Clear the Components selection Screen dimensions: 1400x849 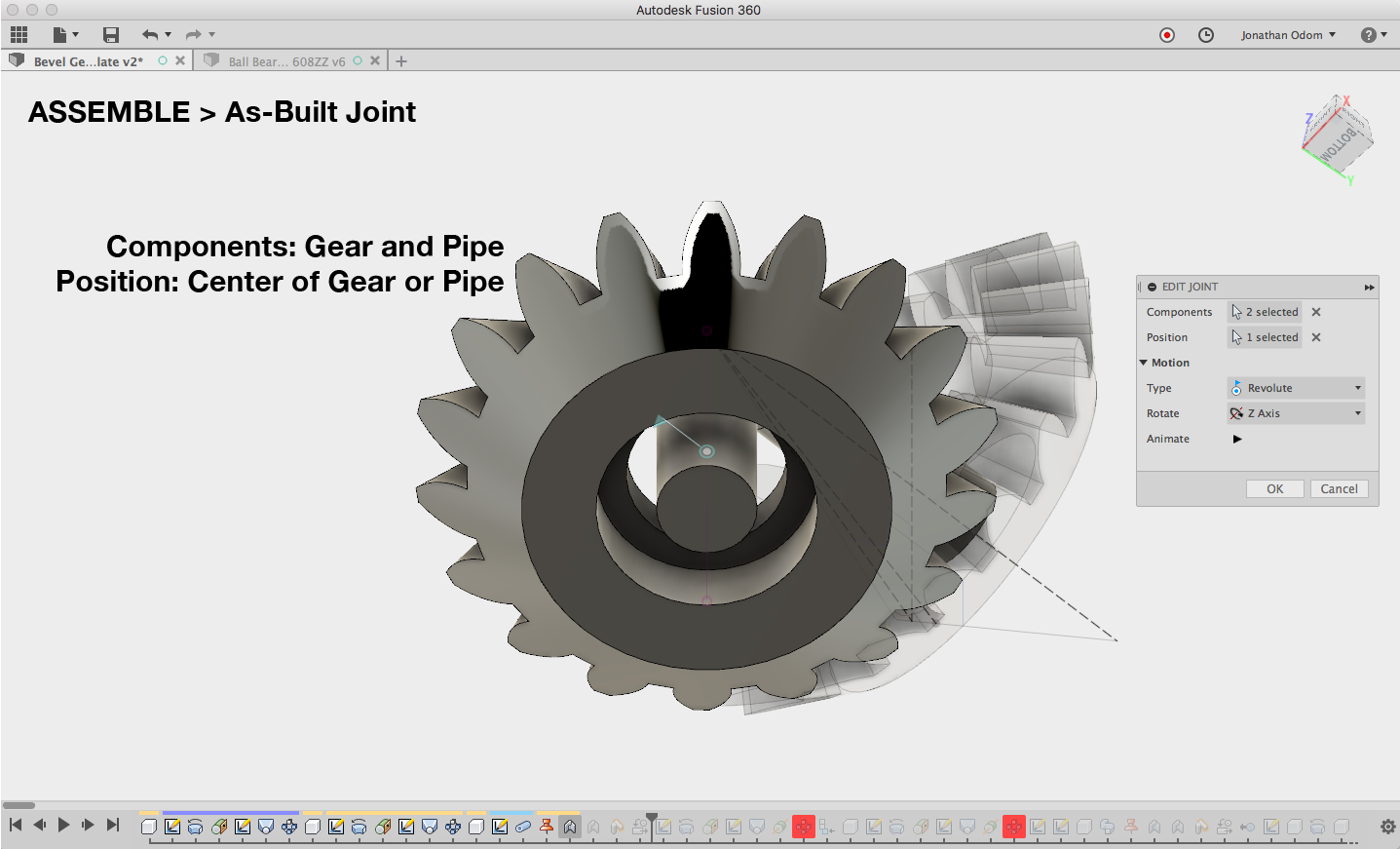1316,312
